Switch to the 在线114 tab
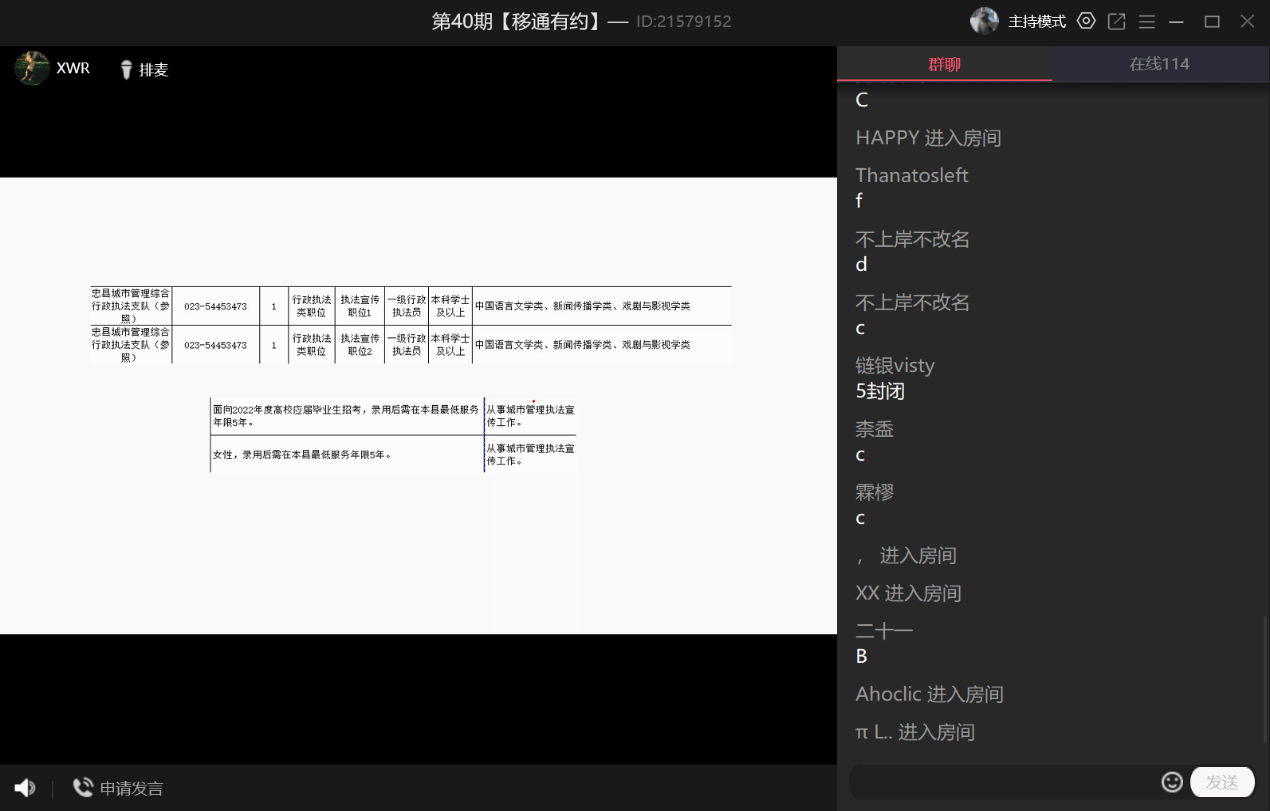The width and height of the screenshot is (1270, 811). pyautogui.click(x=1159, y=64)
